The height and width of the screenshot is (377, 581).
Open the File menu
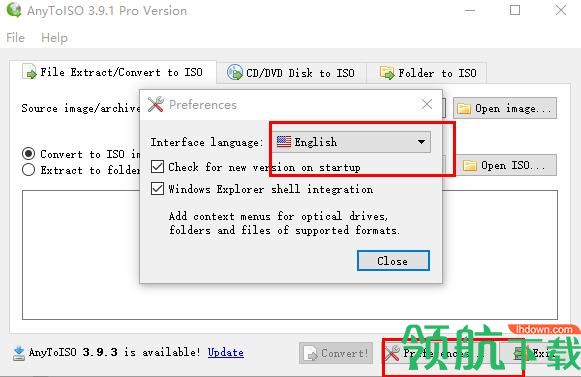[15, 37]
